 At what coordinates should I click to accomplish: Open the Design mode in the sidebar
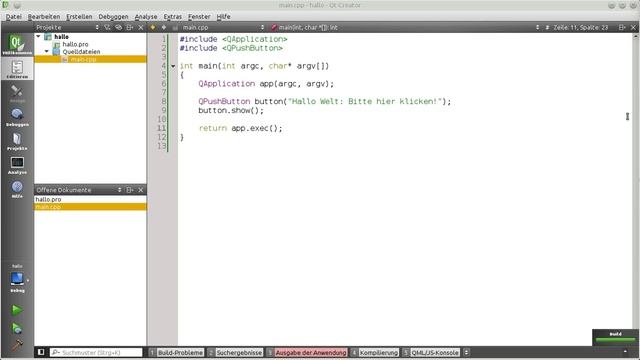tap(17, 93)
